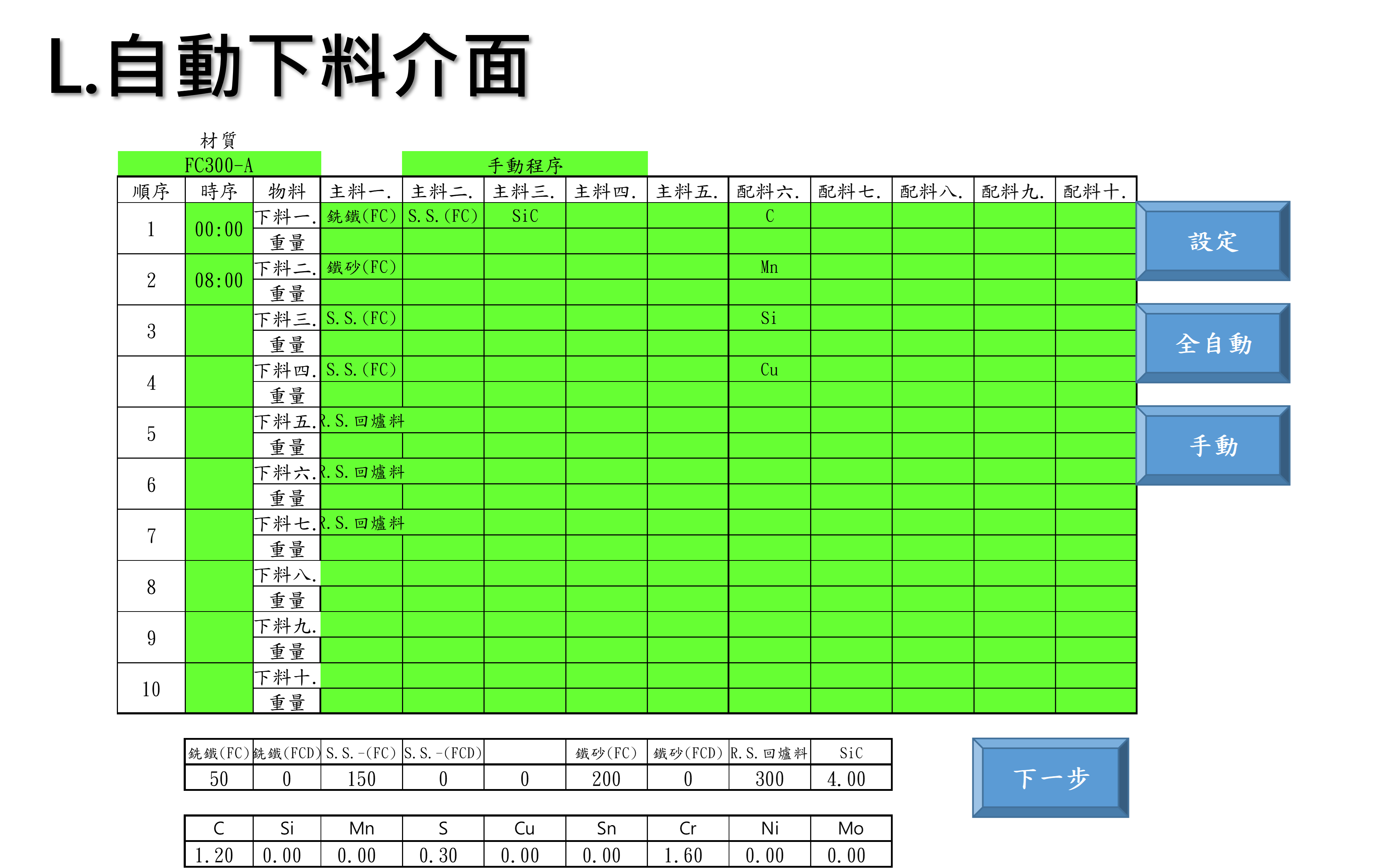Select the Cu element cell
This screenshot has width=1389, height=868.
pos(769,369)
